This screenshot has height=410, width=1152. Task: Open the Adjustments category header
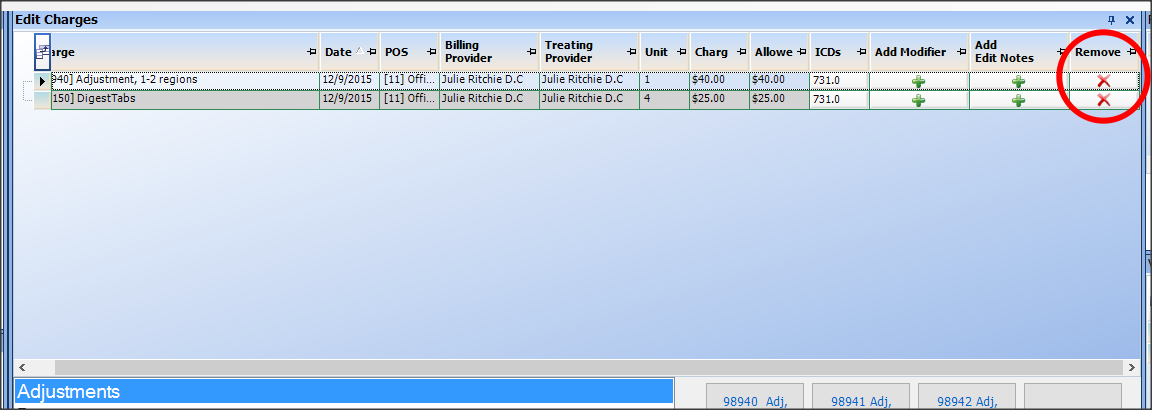pos(344,391)
